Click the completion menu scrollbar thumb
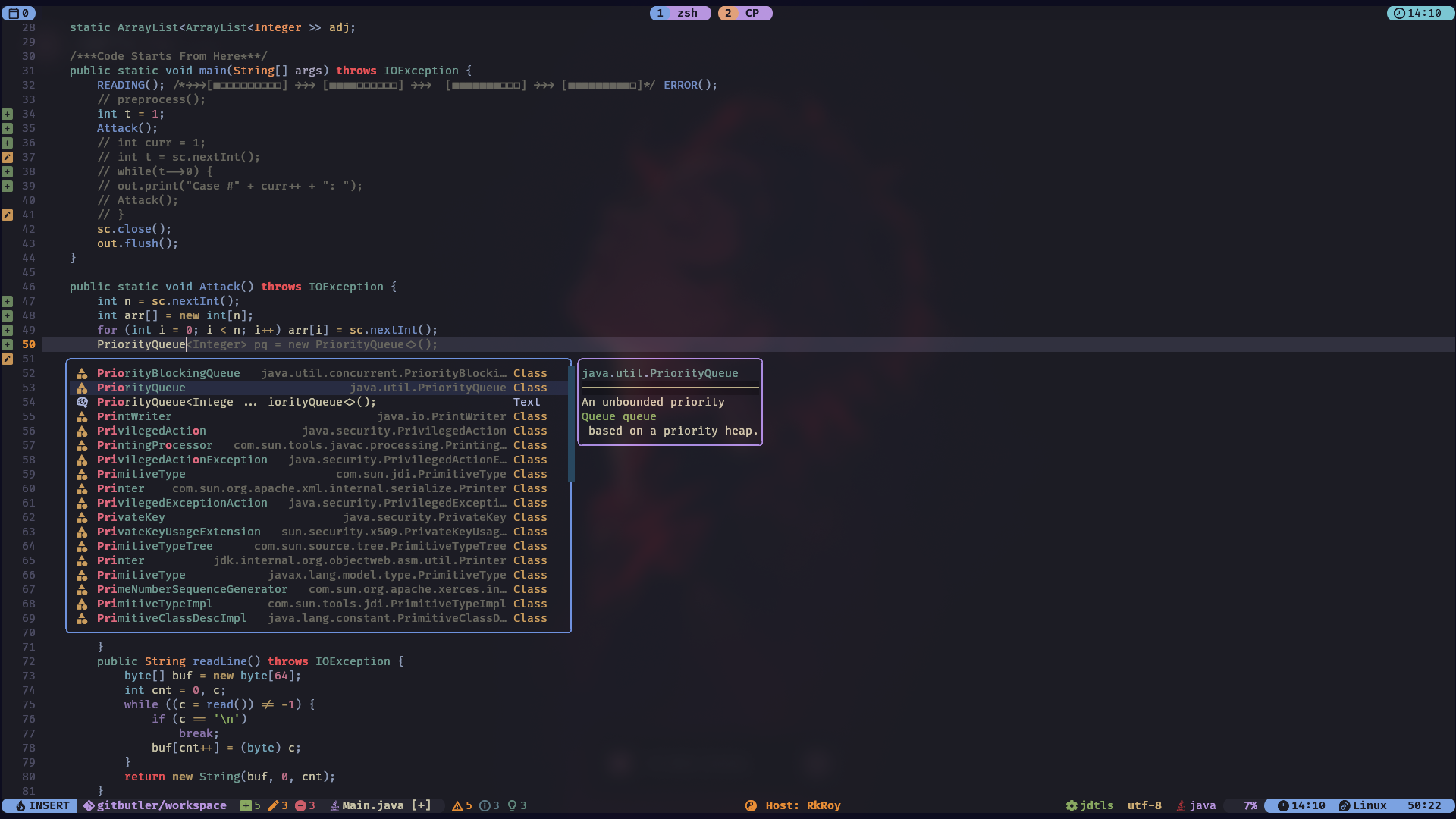The image size is (1456, 819). [x=571, y=425]
